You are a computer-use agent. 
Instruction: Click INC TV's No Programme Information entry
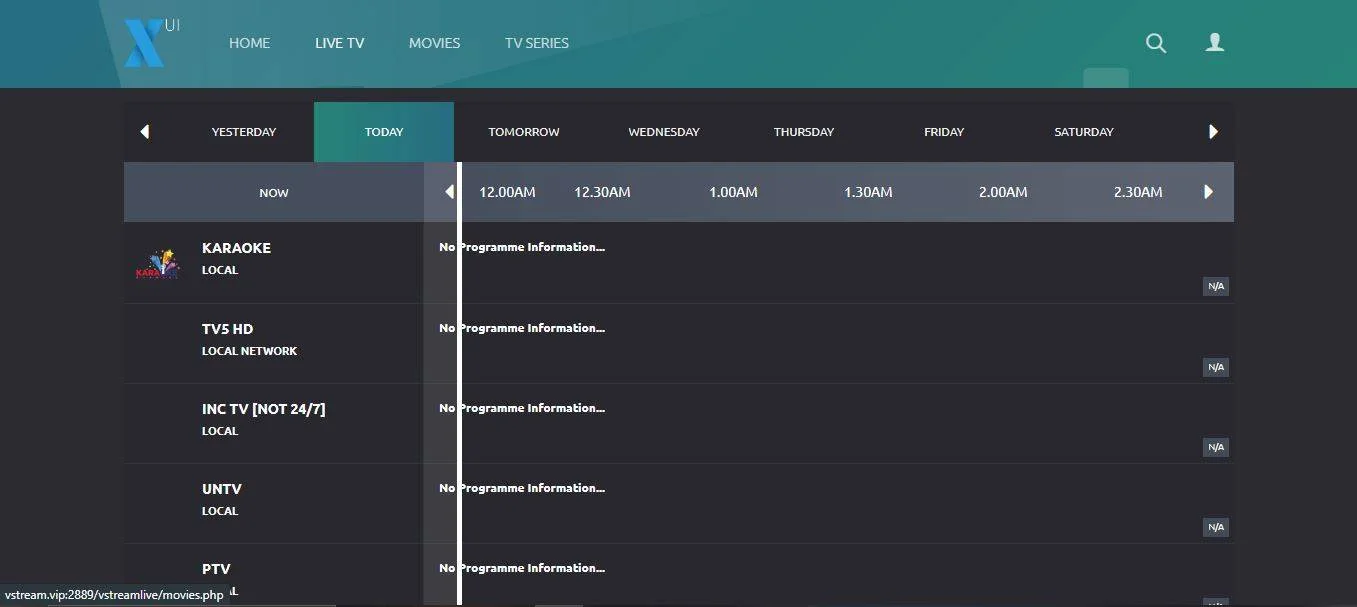522,408
